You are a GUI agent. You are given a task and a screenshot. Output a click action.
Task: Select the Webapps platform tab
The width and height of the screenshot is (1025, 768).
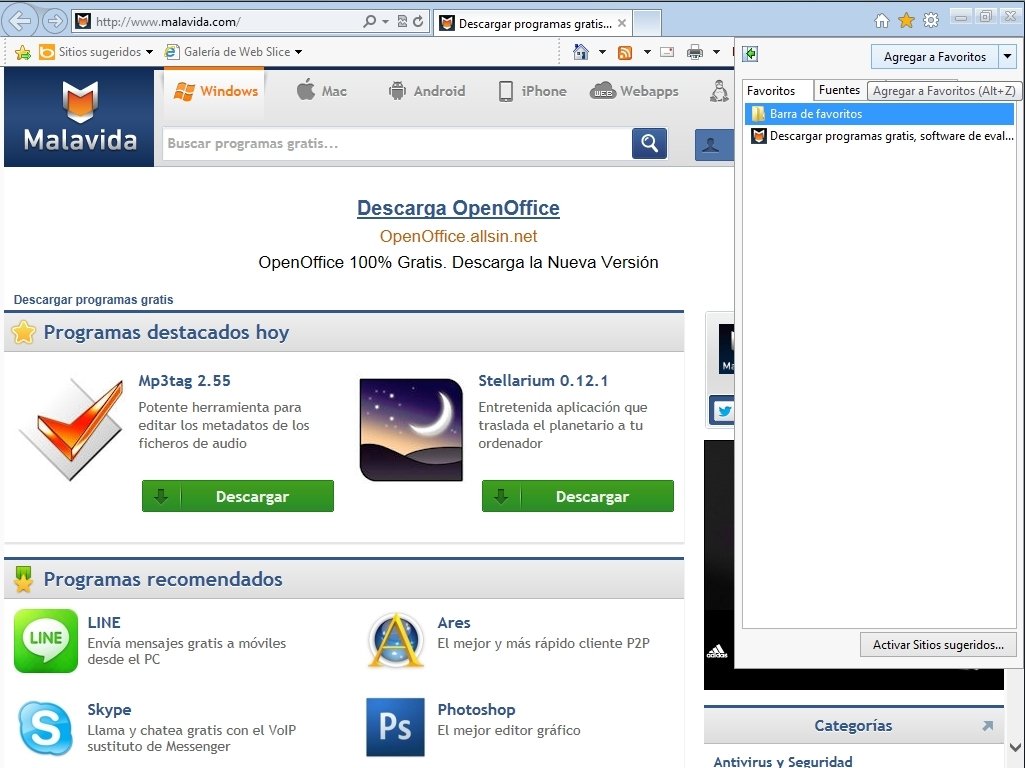point(633,91)
